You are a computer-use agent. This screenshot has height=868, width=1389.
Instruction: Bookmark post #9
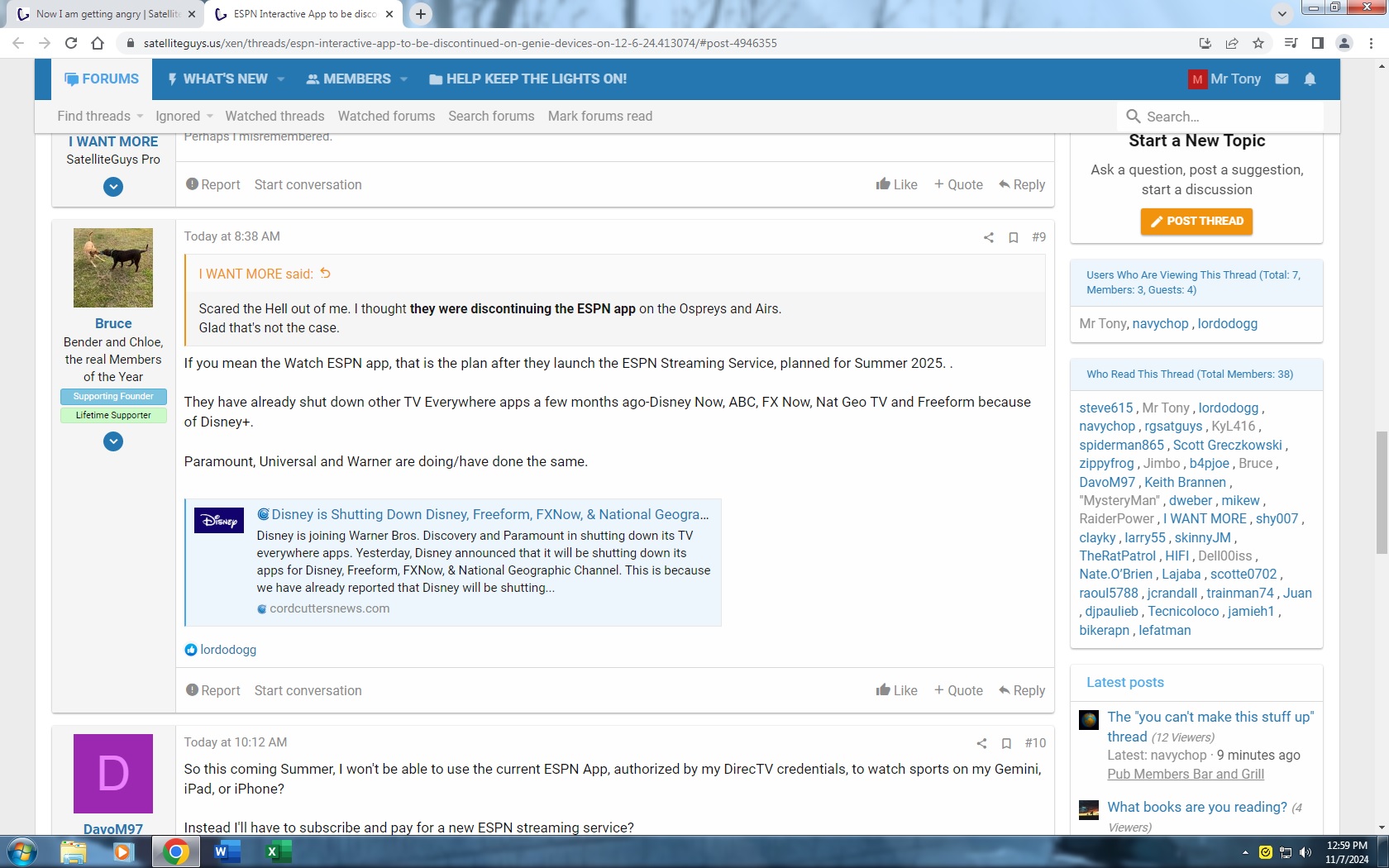click(x=1013, y=237)
